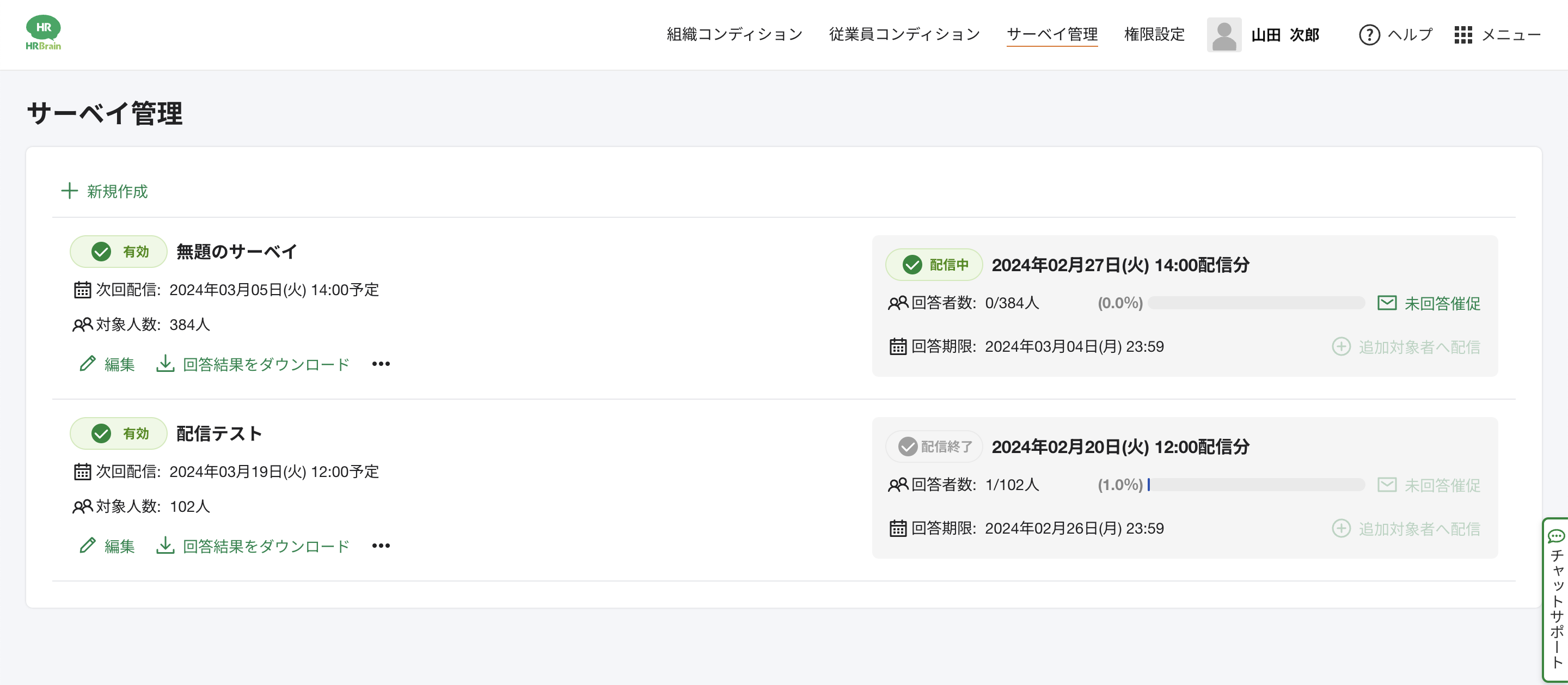Open the ヘルプ link
The image size is (1568, 685).
pos(1410,35)
